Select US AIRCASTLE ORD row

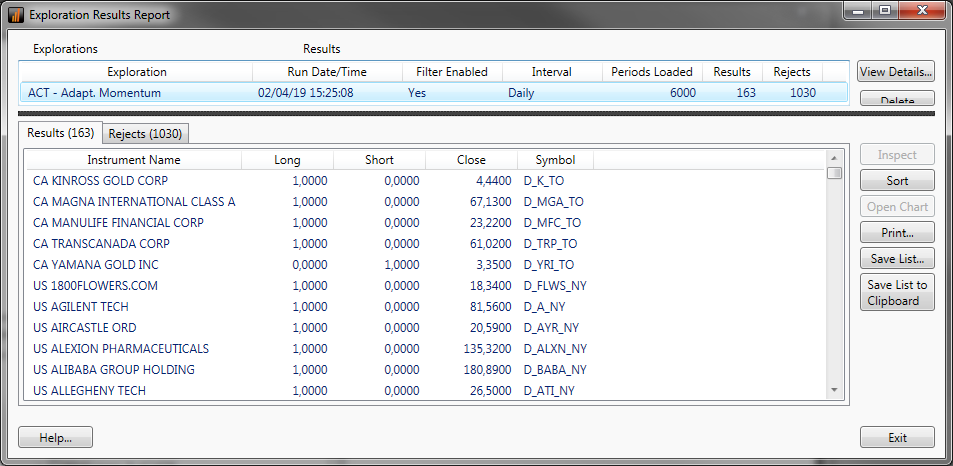pos(425,327)
